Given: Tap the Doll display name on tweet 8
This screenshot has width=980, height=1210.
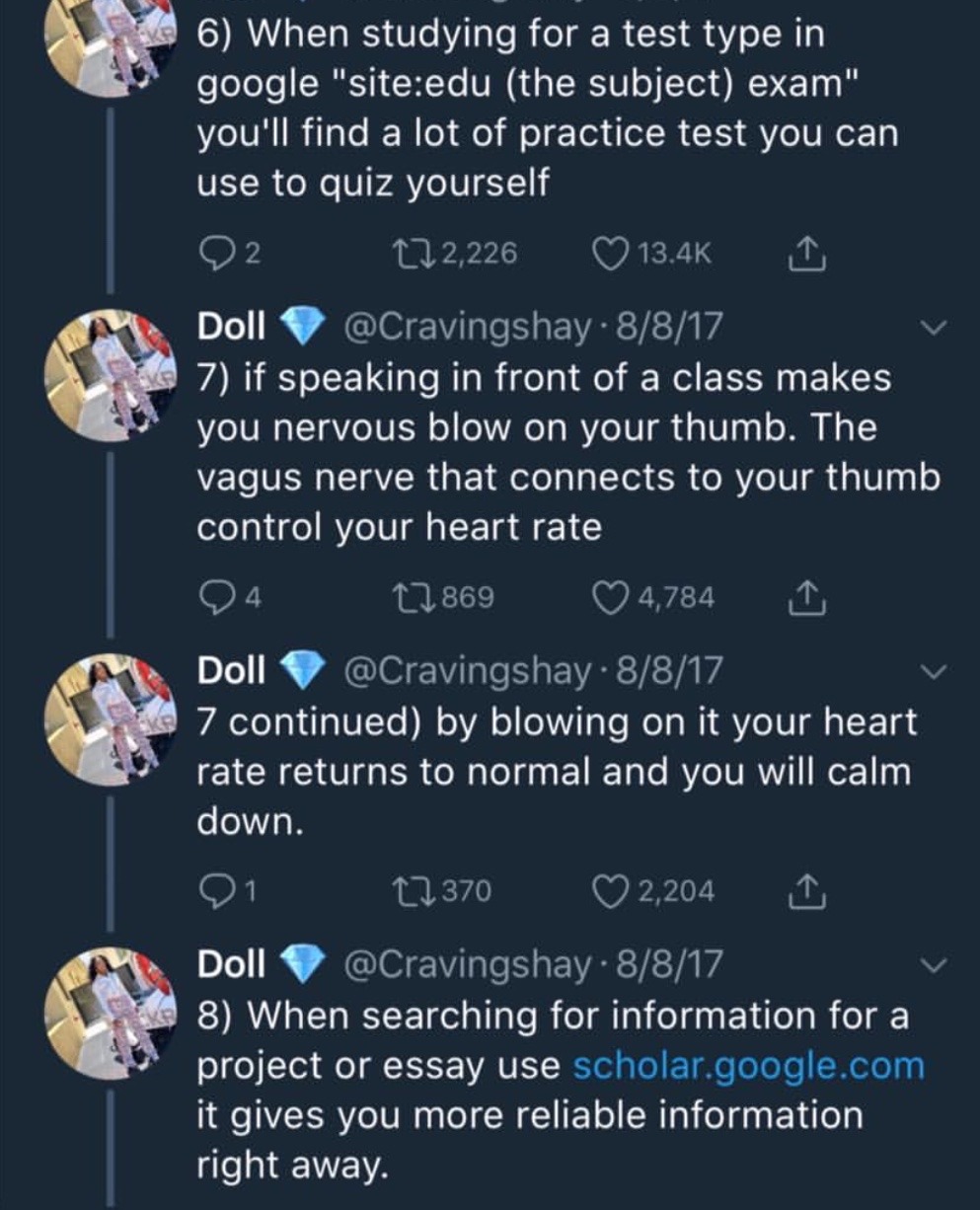Looking at the screenshot, I should (231, 963).
